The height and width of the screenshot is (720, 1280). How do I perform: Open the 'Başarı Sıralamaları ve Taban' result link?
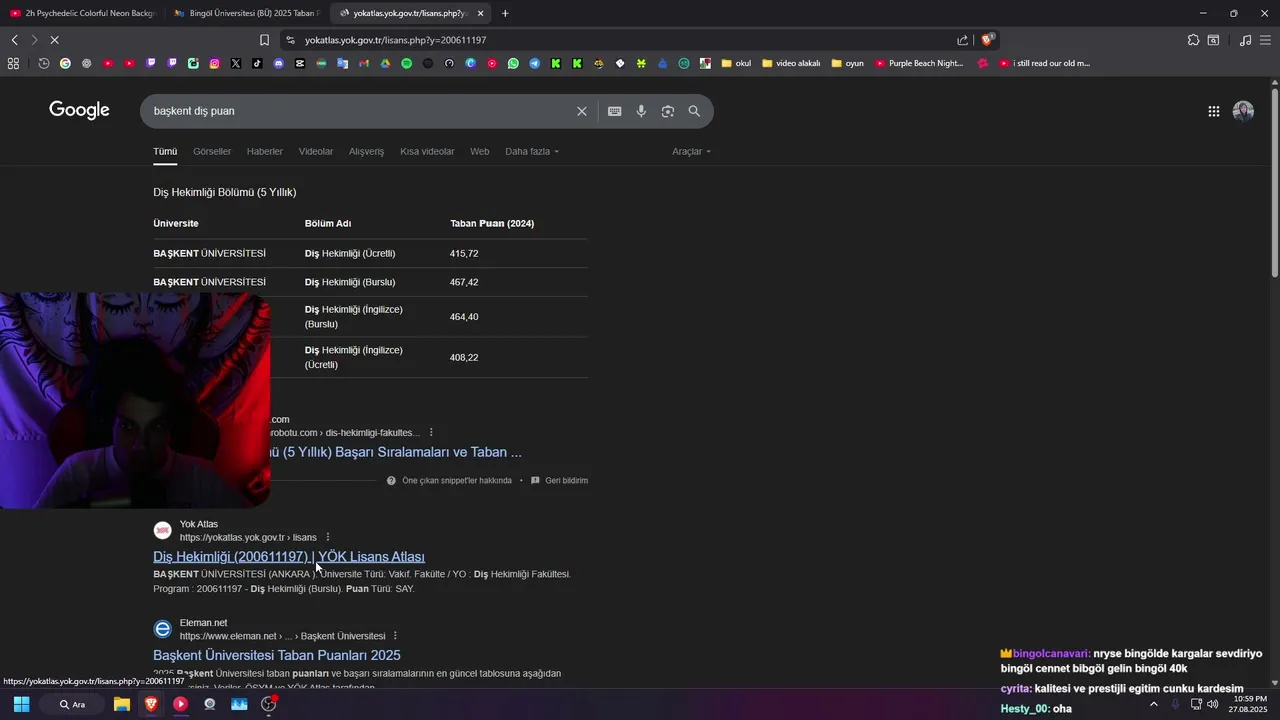click(396, 452)
